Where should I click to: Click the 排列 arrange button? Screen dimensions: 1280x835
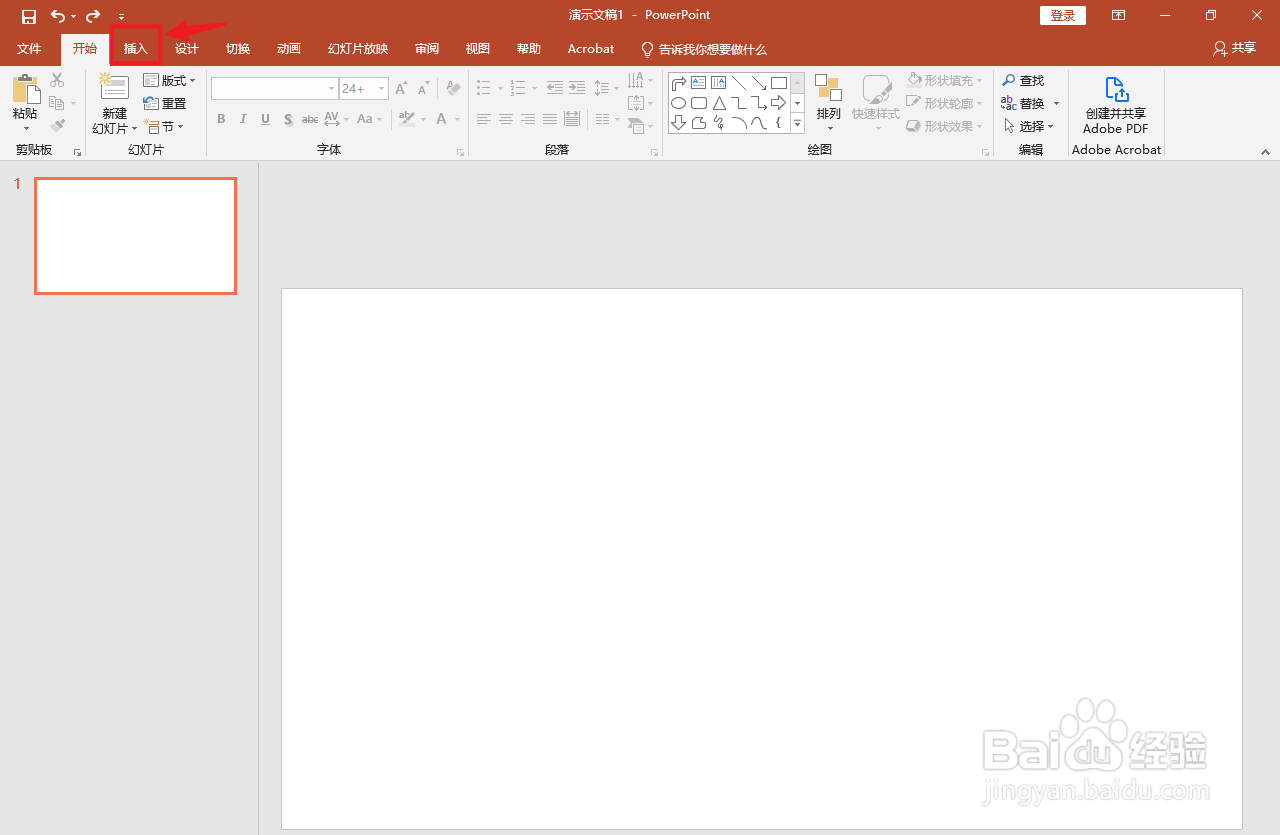point(828,103)
